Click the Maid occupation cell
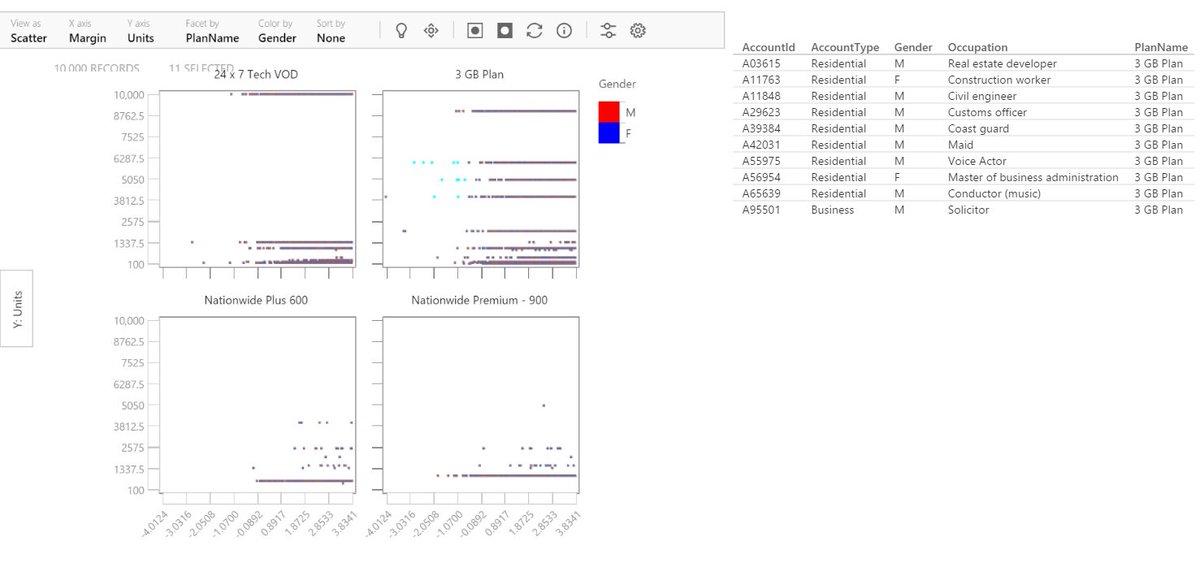 [x=959, y=145]
